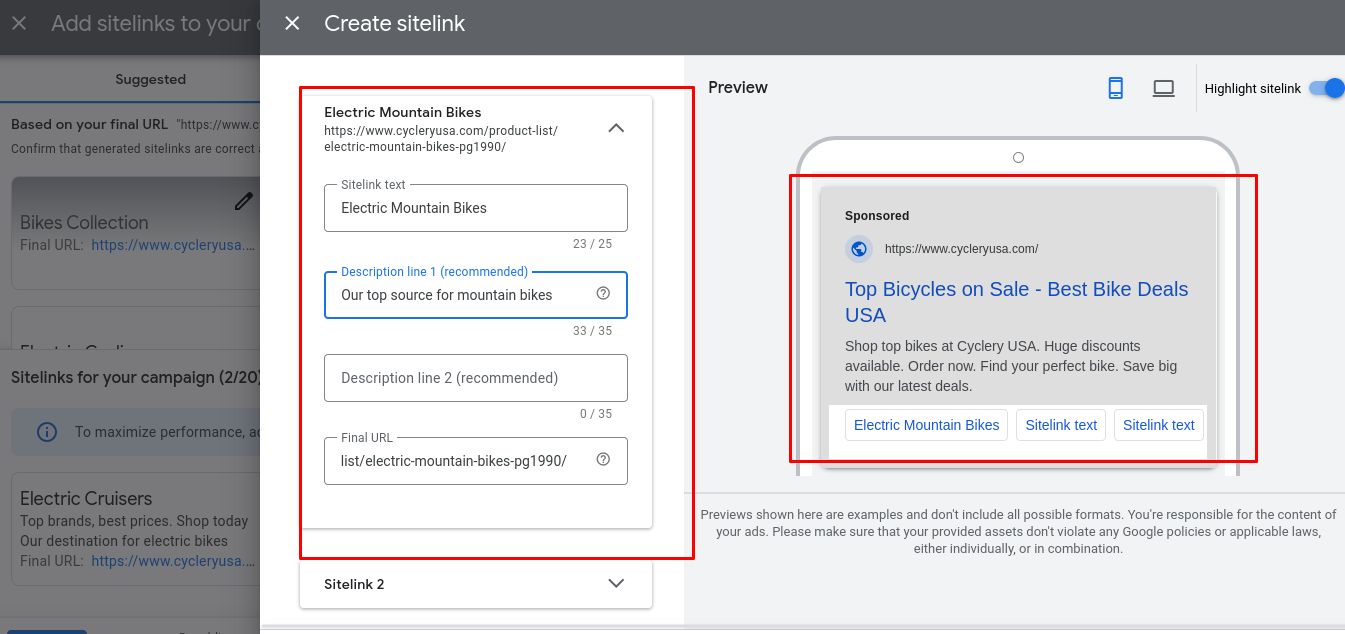Switch preview to mobile device view
This screenshot has width=1345, height=634.
(1116, 88)
